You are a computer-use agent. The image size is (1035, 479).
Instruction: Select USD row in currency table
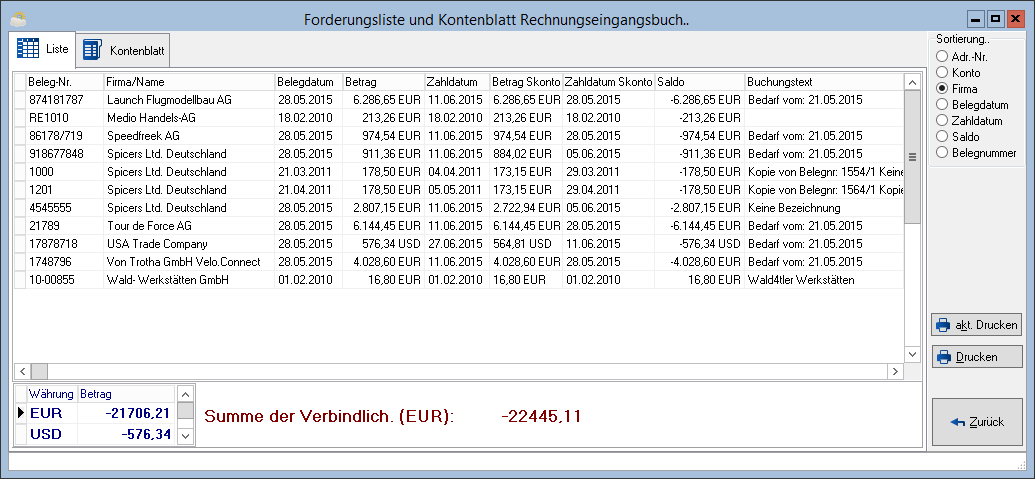tap(95, 434)
